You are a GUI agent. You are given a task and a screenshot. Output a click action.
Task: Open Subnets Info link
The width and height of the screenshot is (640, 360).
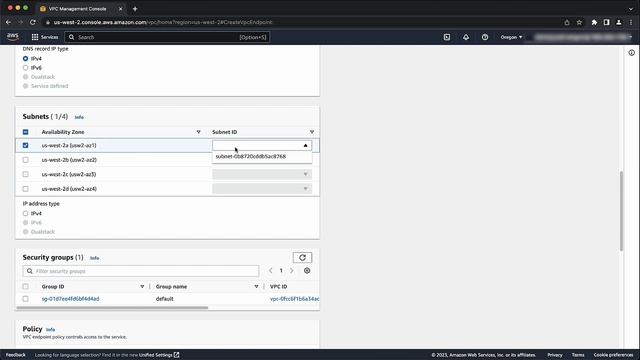tap(79, 117)
